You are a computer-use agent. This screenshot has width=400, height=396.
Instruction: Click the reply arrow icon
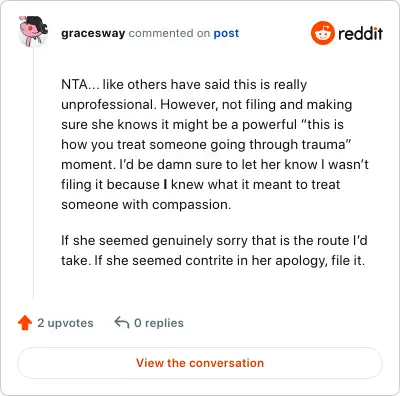pos(122,322)
